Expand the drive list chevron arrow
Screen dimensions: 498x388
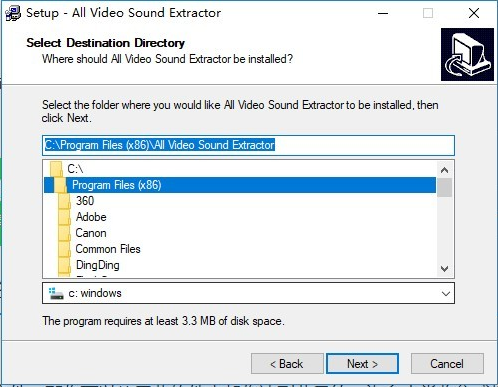point(446,294)
